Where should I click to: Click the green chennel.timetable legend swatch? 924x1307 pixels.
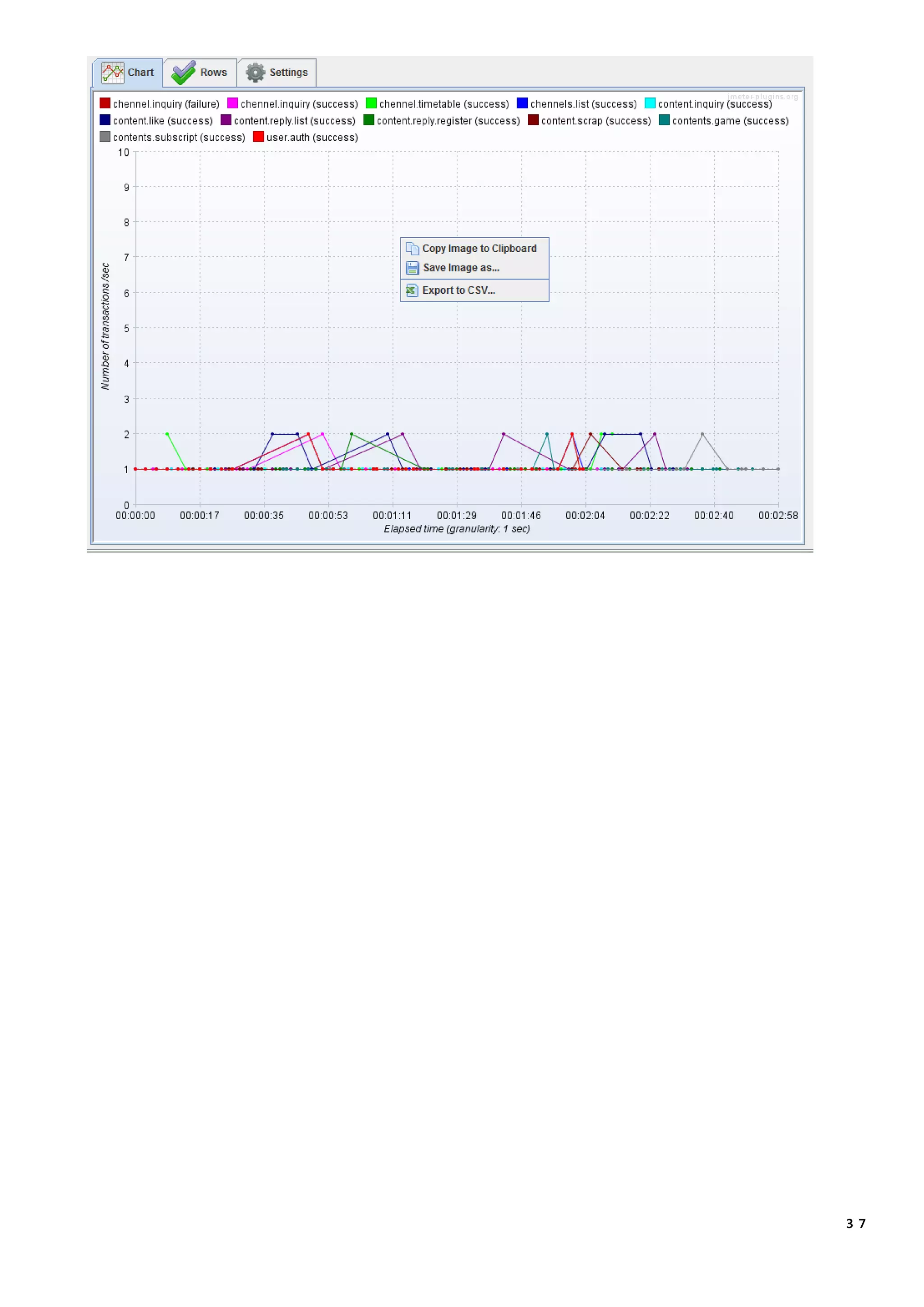(x=371, y=103)
